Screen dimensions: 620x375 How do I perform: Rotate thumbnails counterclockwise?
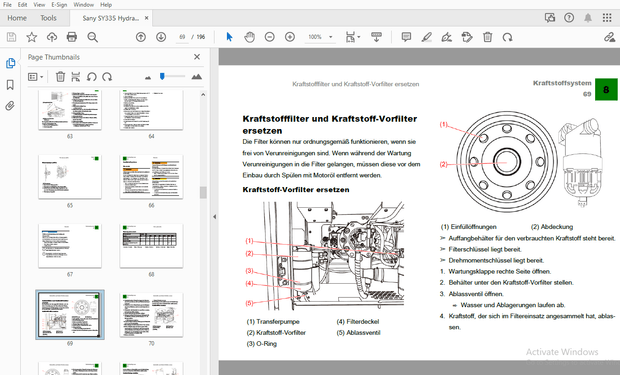click(x=92, y=77)
